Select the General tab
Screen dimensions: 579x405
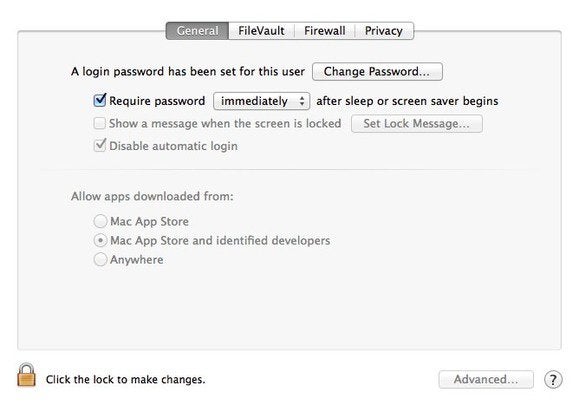(198, 31)
